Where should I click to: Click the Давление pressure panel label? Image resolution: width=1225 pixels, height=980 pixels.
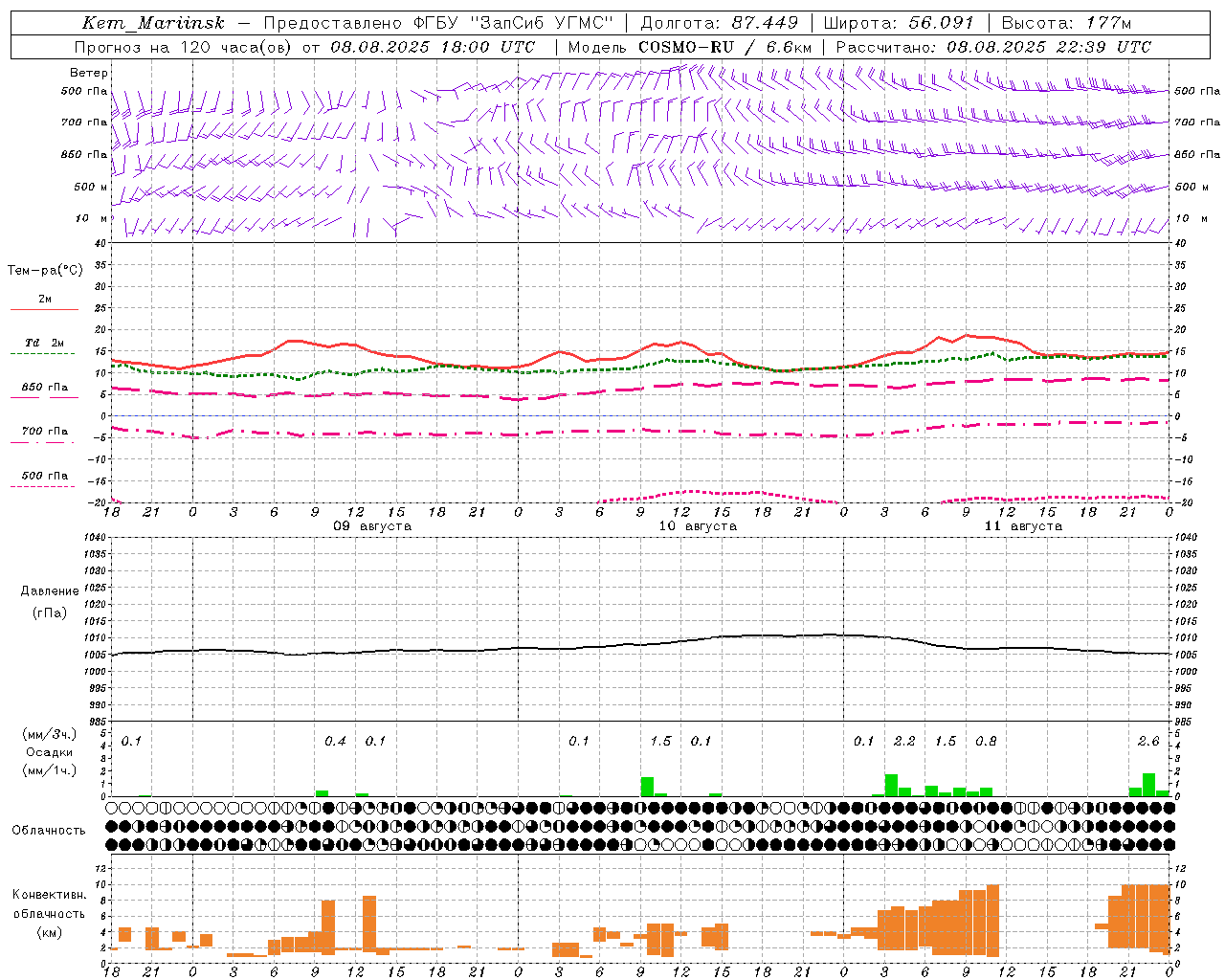(x=50, y=591)
